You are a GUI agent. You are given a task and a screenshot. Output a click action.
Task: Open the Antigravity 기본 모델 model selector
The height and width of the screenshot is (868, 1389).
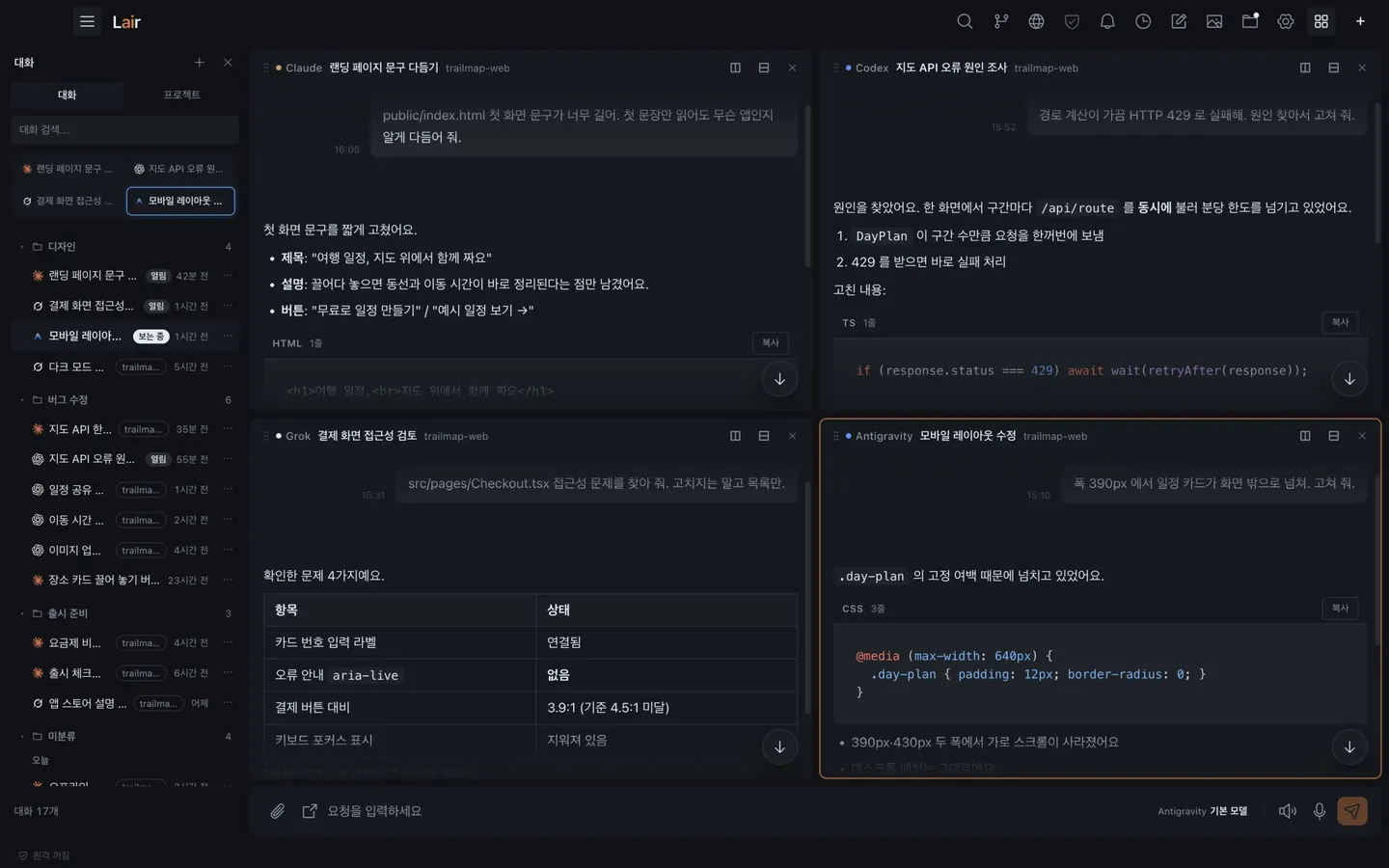tap(1202, 811)
